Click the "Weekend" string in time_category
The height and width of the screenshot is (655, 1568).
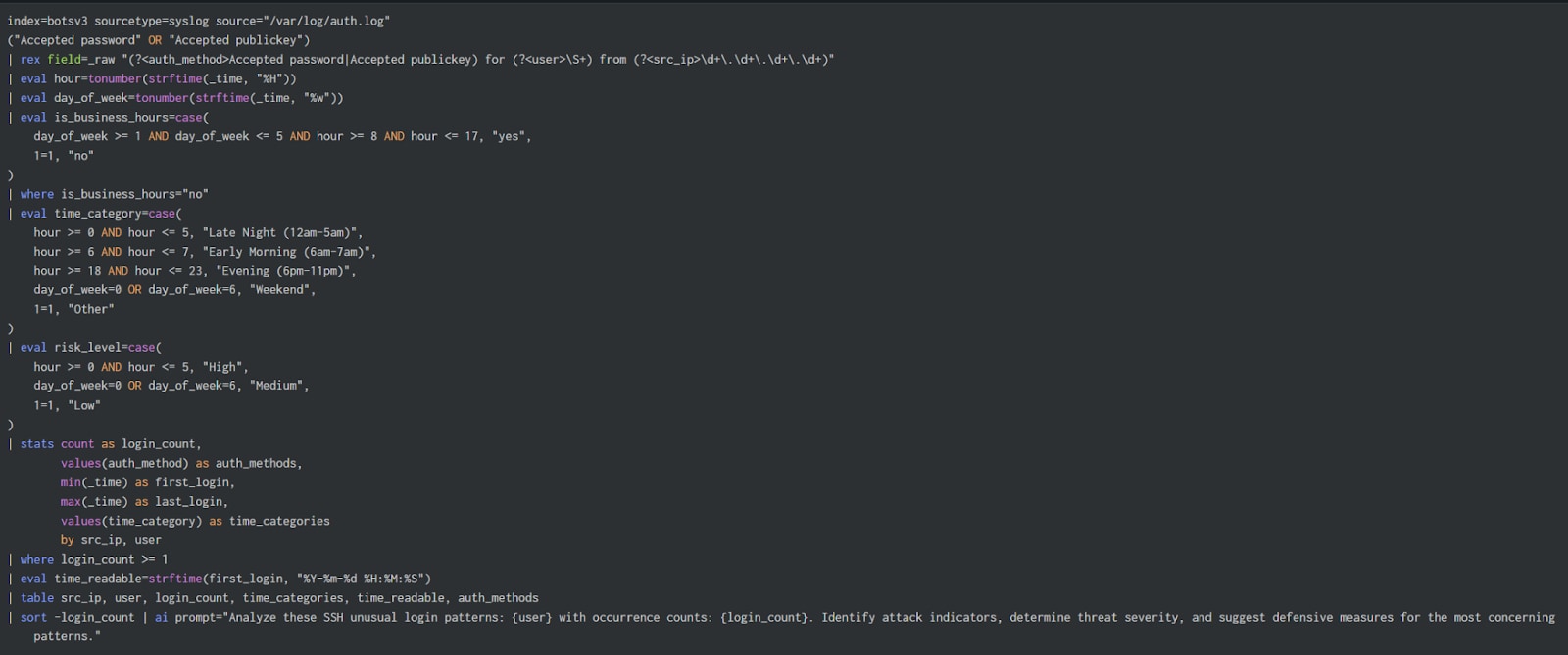[282, 290]
